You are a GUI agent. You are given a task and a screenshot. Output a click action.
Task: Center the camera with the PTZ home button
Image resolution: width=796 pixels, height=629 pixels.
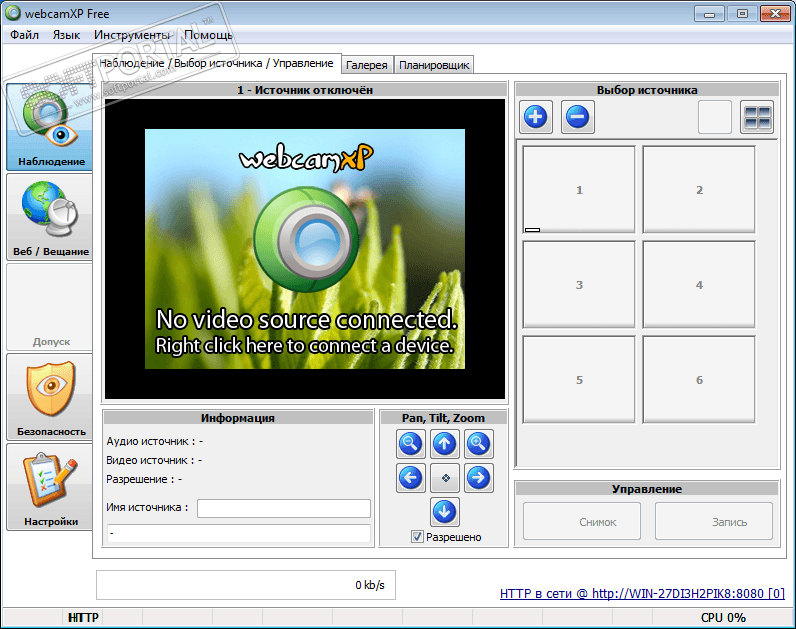click(x=445, y=478)
